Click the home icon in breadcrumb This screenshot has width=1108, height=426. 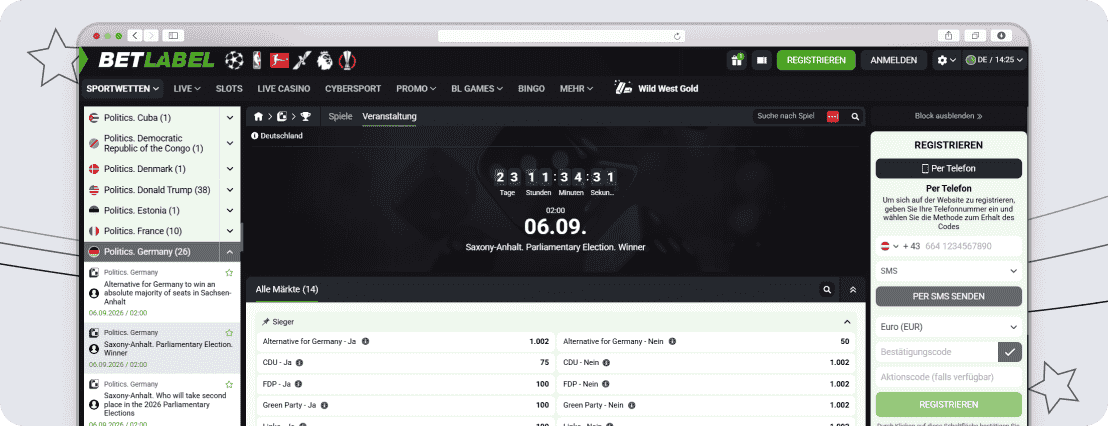(259, 117)
